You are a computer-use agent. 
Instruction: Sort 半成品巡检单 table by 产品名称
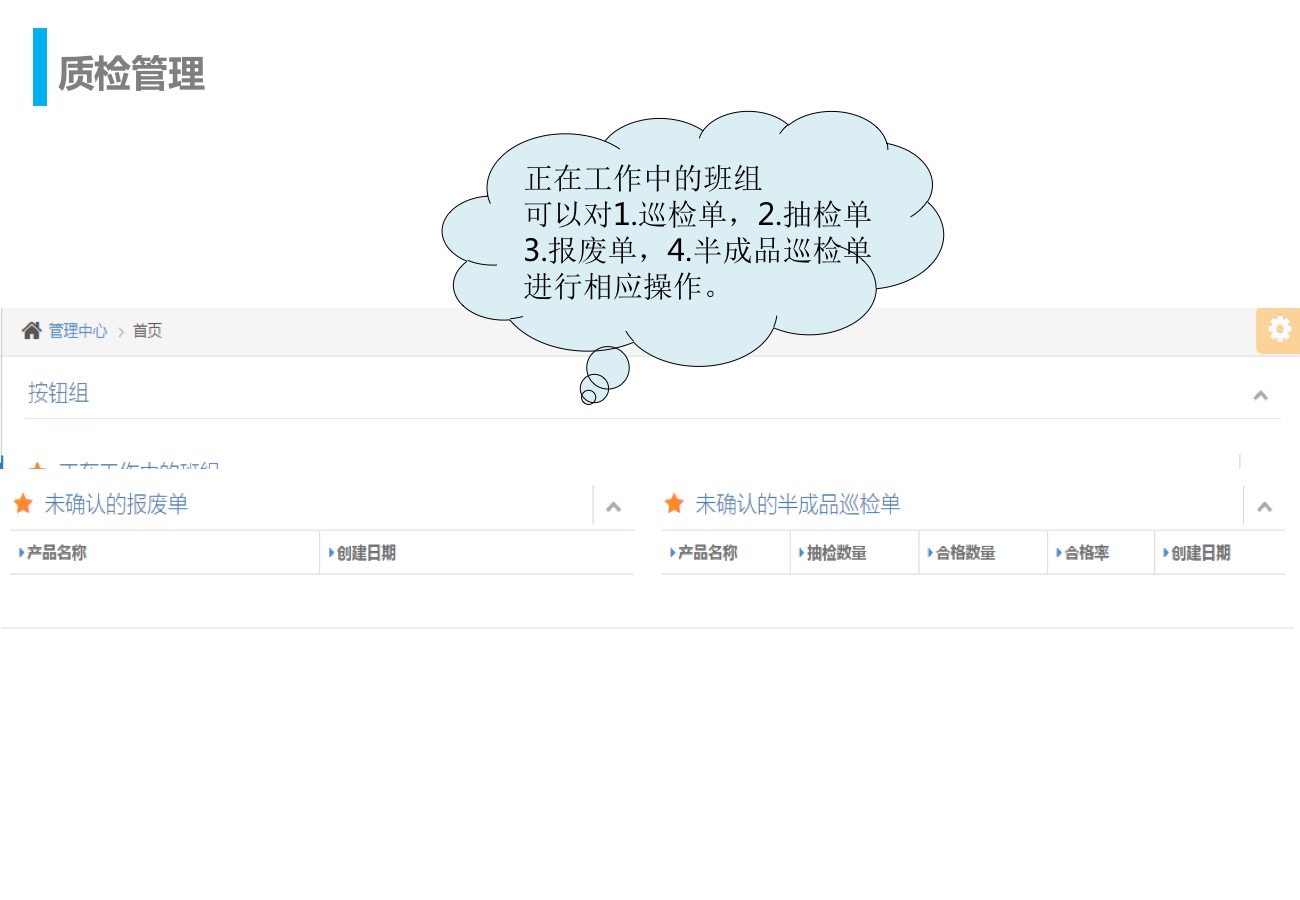pos(708,553)
